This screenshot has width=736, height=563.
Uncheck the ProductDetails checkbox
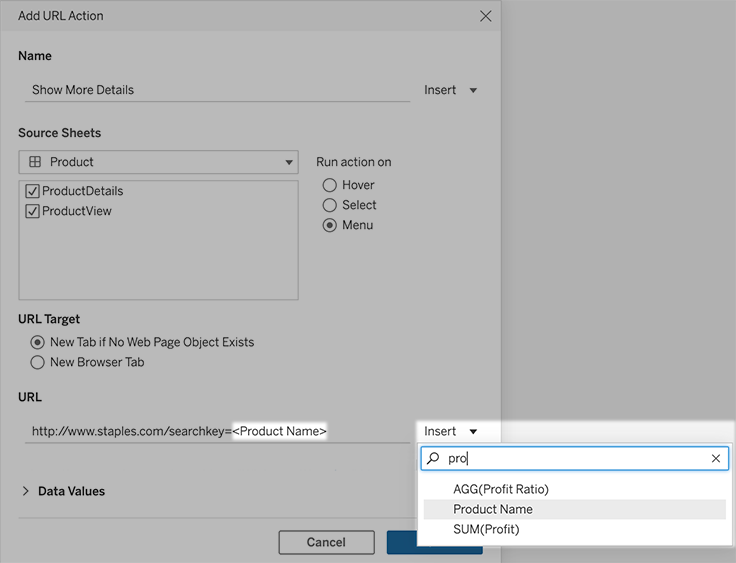[x=32, y=191]
